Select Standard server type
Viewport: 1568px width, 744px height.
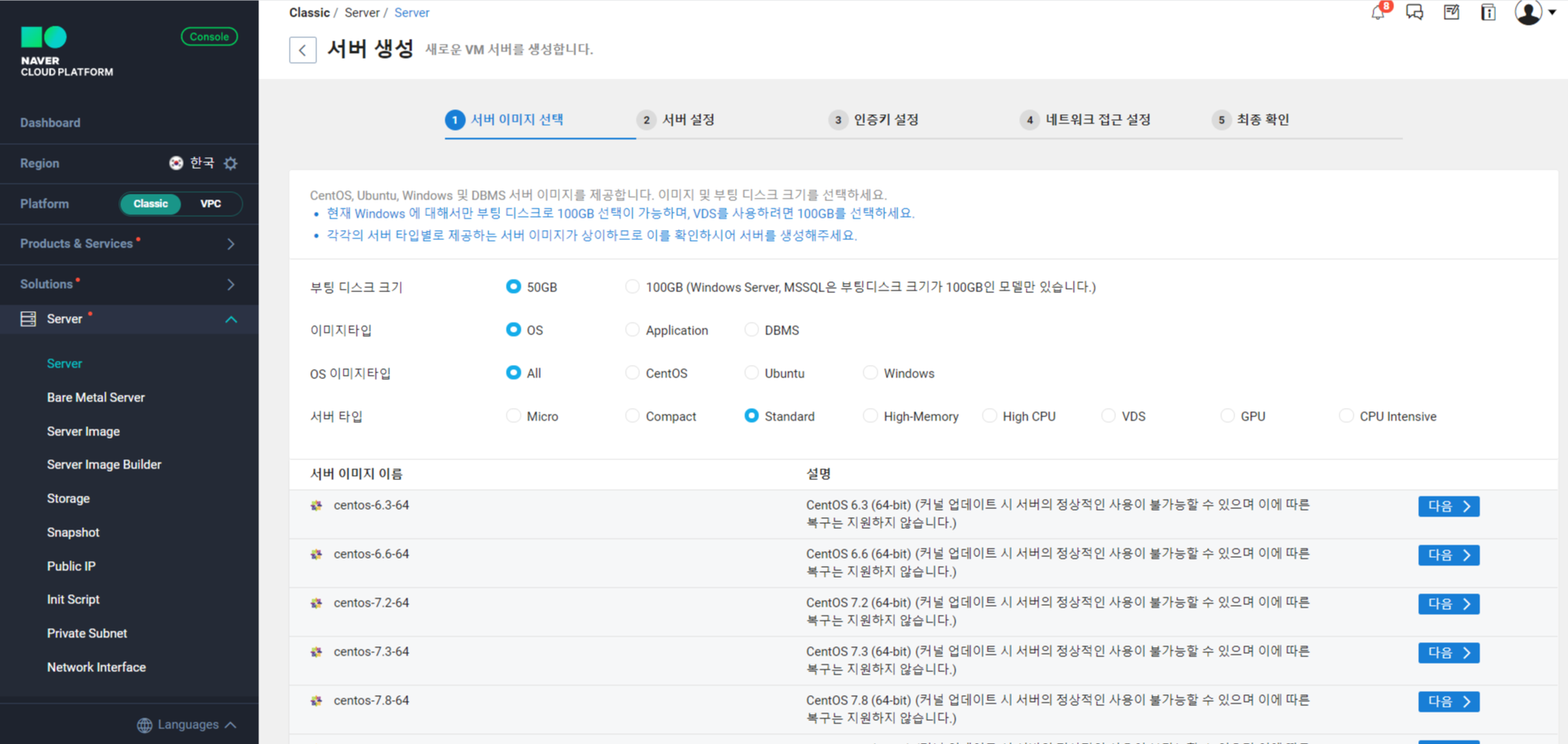(752, 415)
